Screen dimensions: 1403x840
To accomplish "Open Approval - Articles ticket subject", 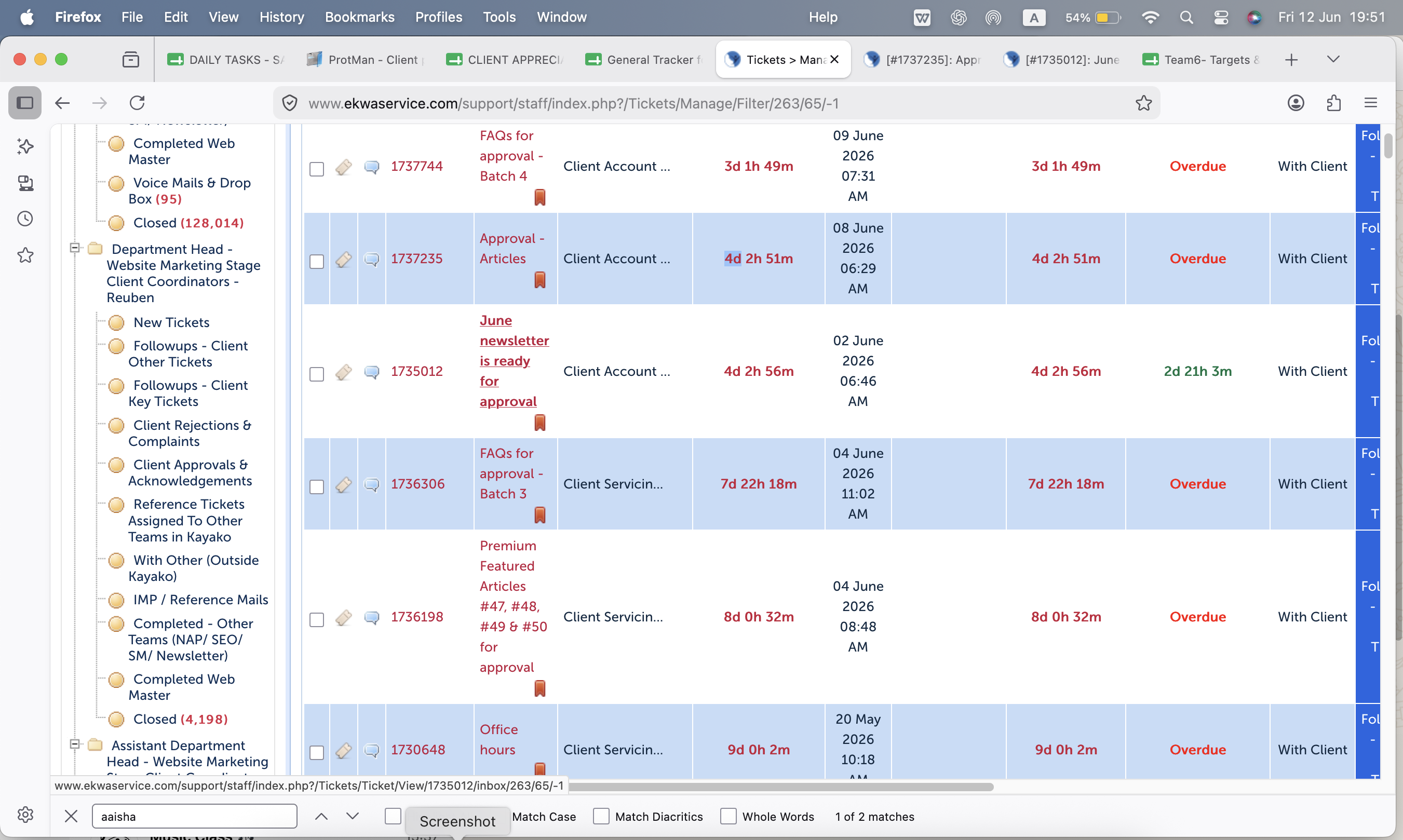I will (511, 249).
